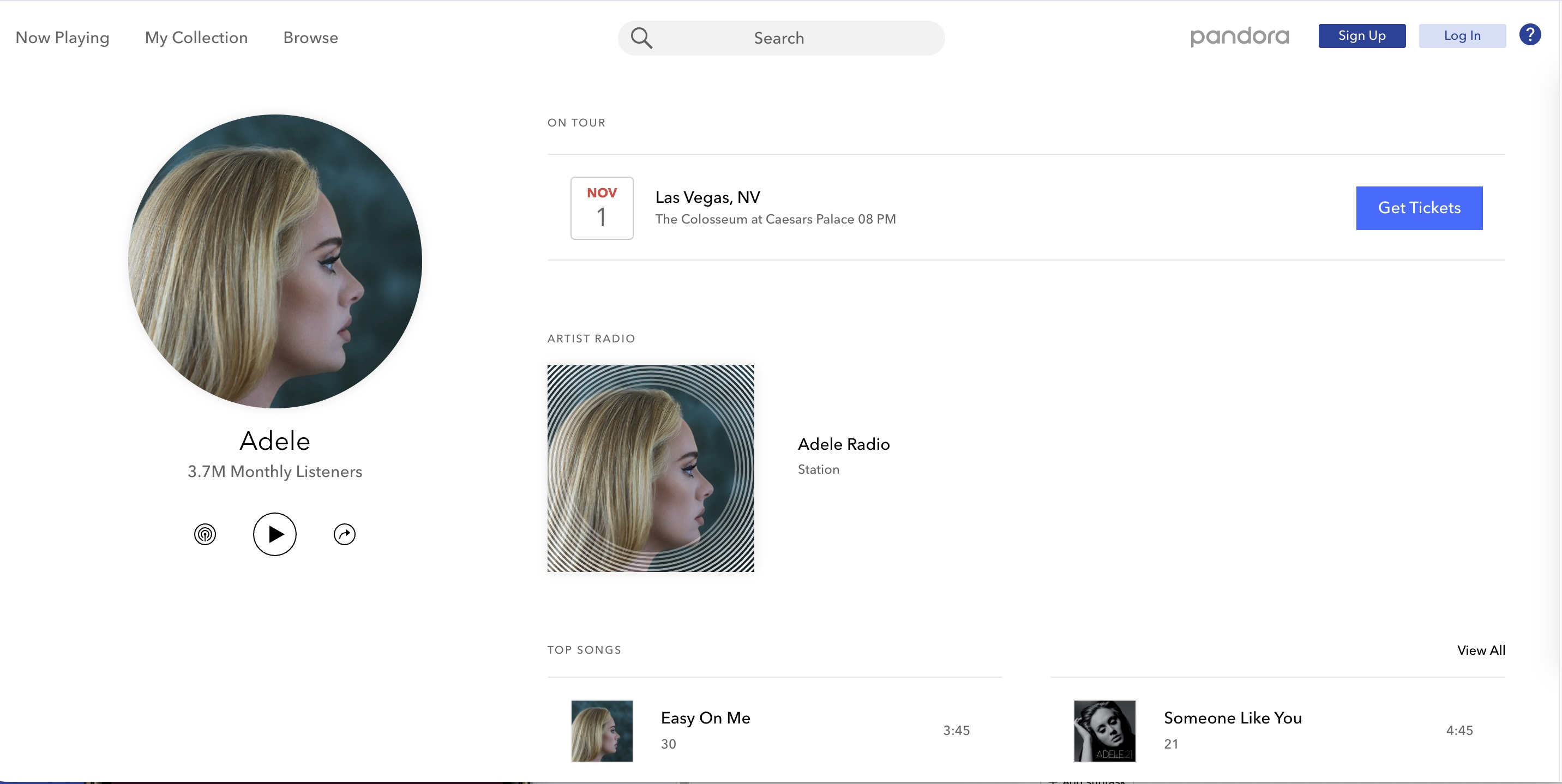Click the share/forward icon for Adele
This screenshot has height=784, width=1562.
point(344,533)
